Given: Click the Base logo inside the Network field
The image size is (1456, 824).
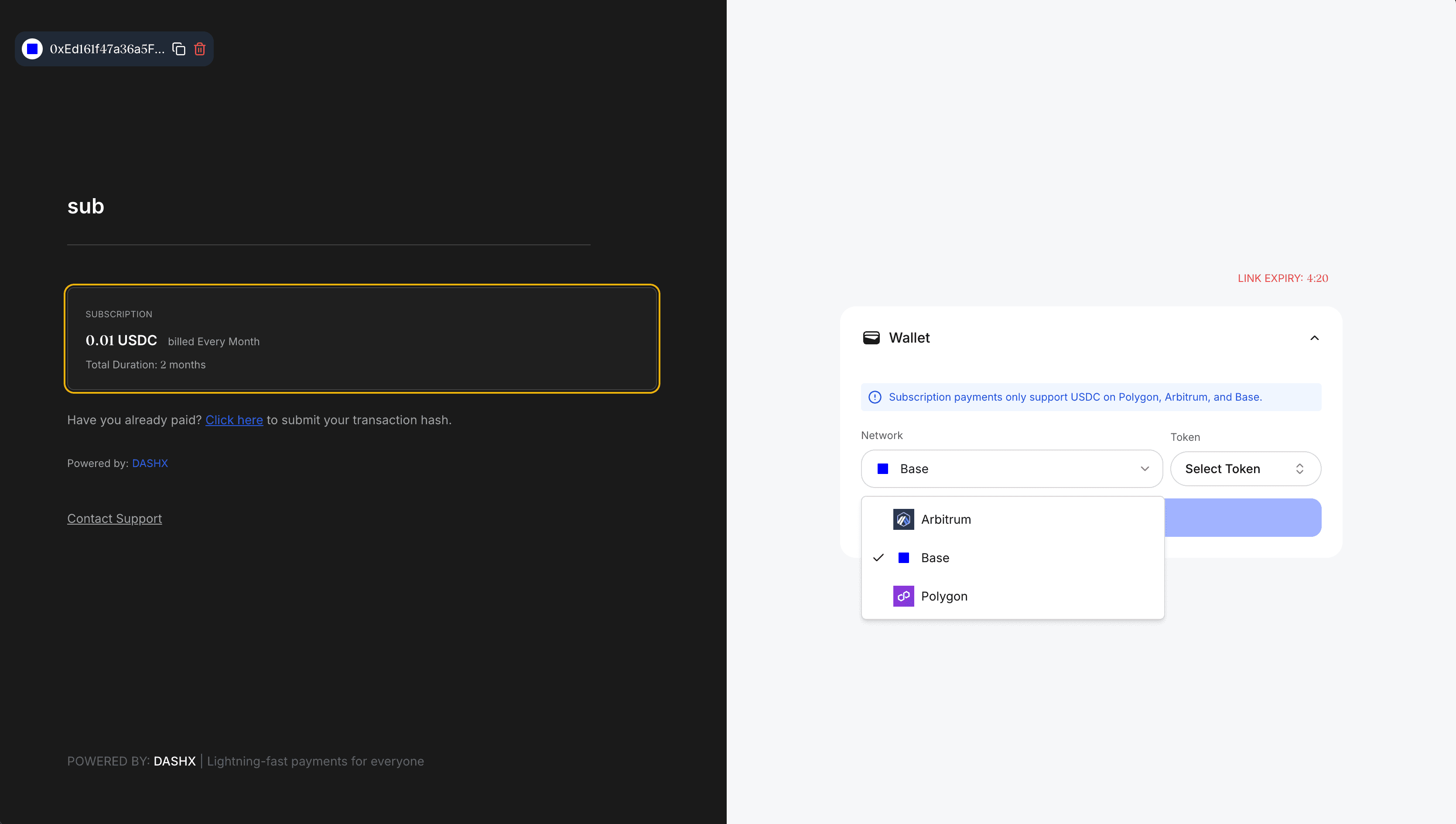Looking at the screenshot, I should click(x=883, y=469).
